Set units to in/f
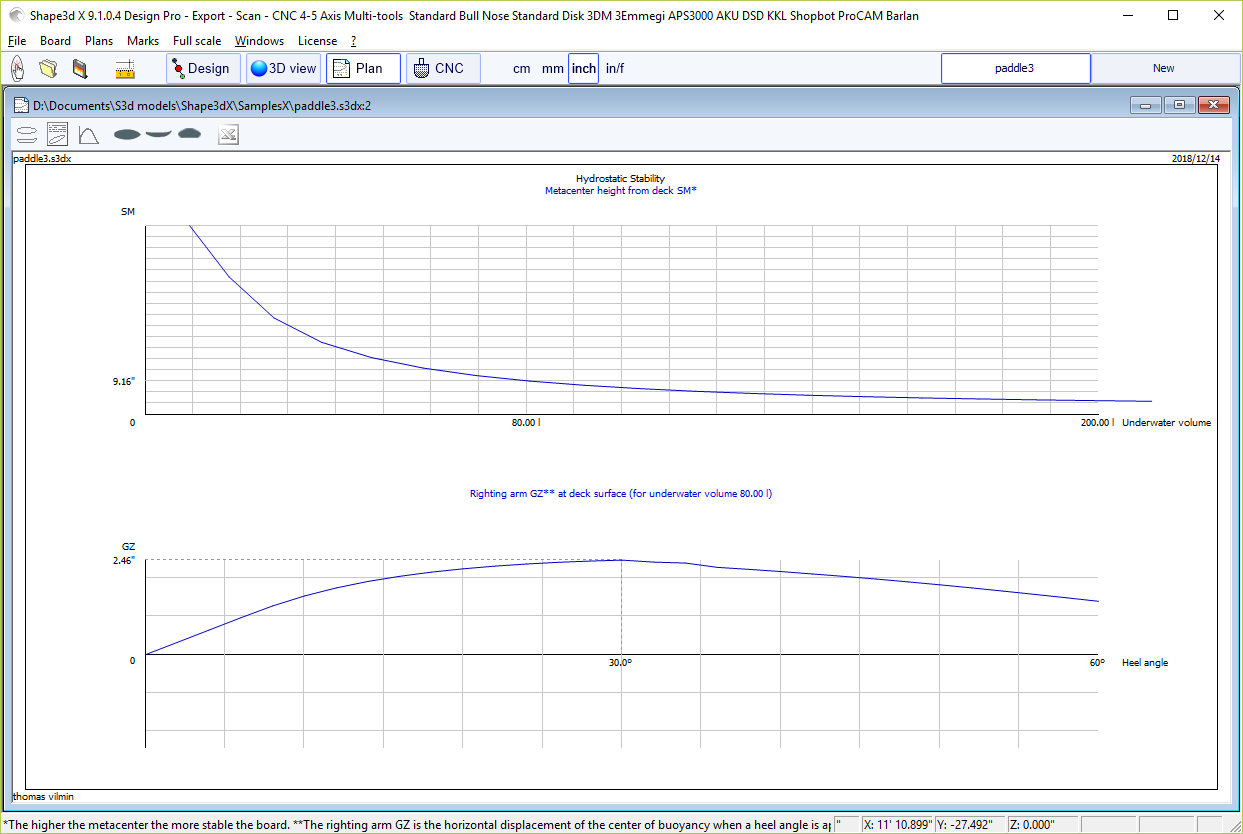This screenshot has height=834, width=1243. [x=615, y=69]
